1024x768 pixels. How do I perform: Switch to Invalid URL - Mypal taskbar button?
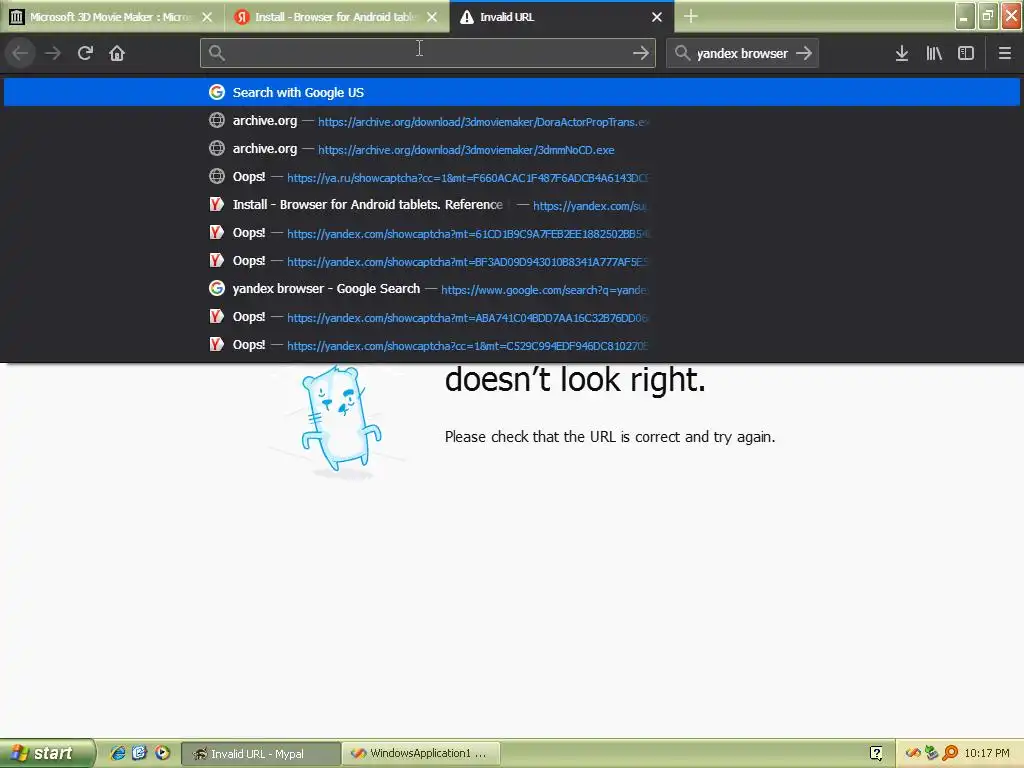[261, 754]
